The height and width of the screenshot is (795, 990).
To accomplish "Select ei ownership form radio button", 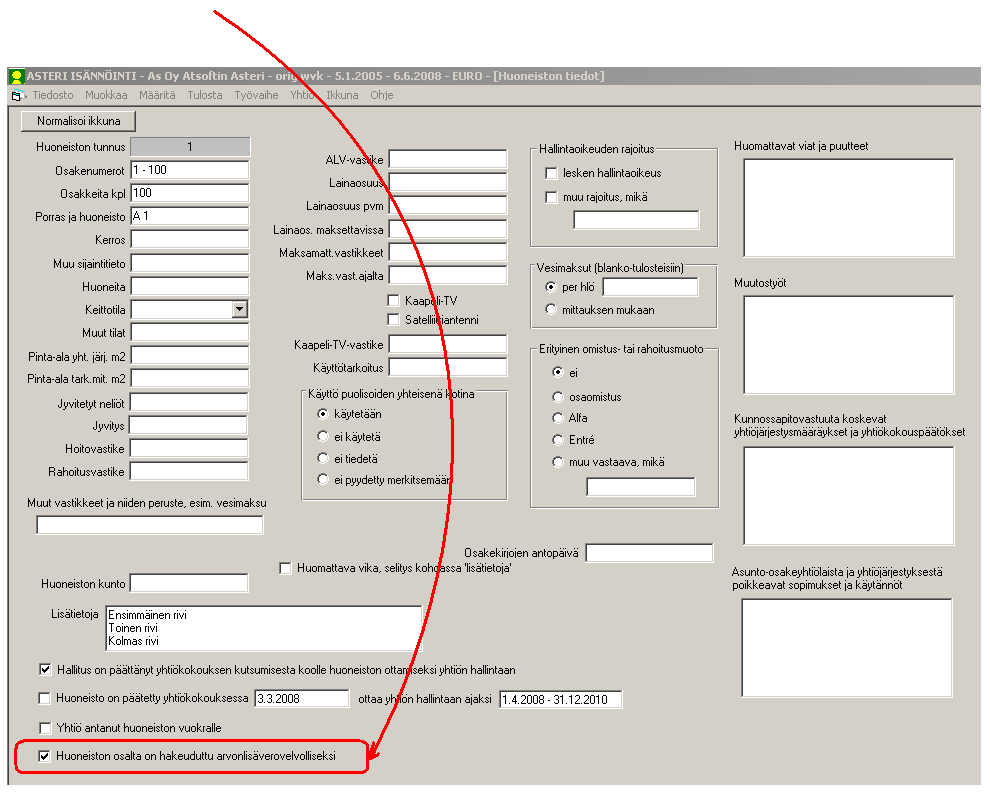I will point(558,372).
